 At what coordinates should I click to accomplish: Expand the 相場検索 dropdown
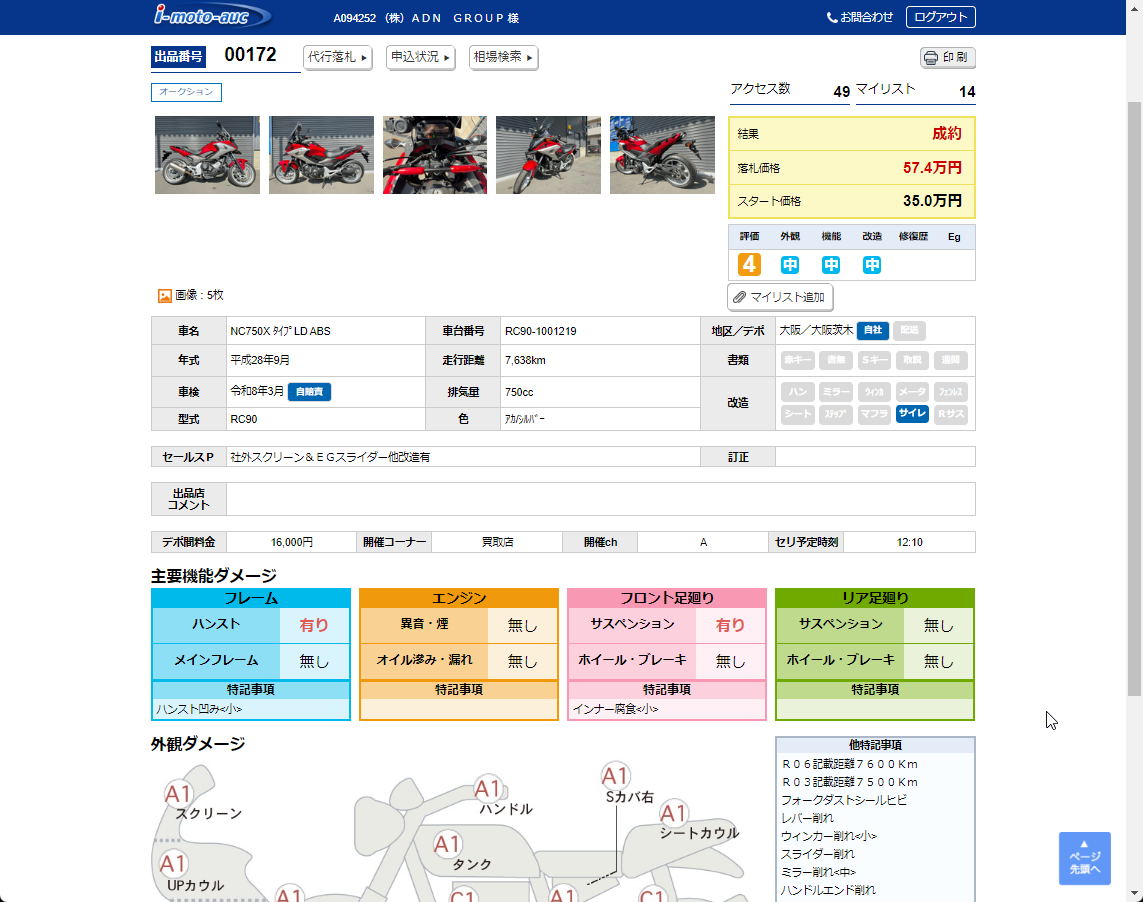[x=503, y=57]
